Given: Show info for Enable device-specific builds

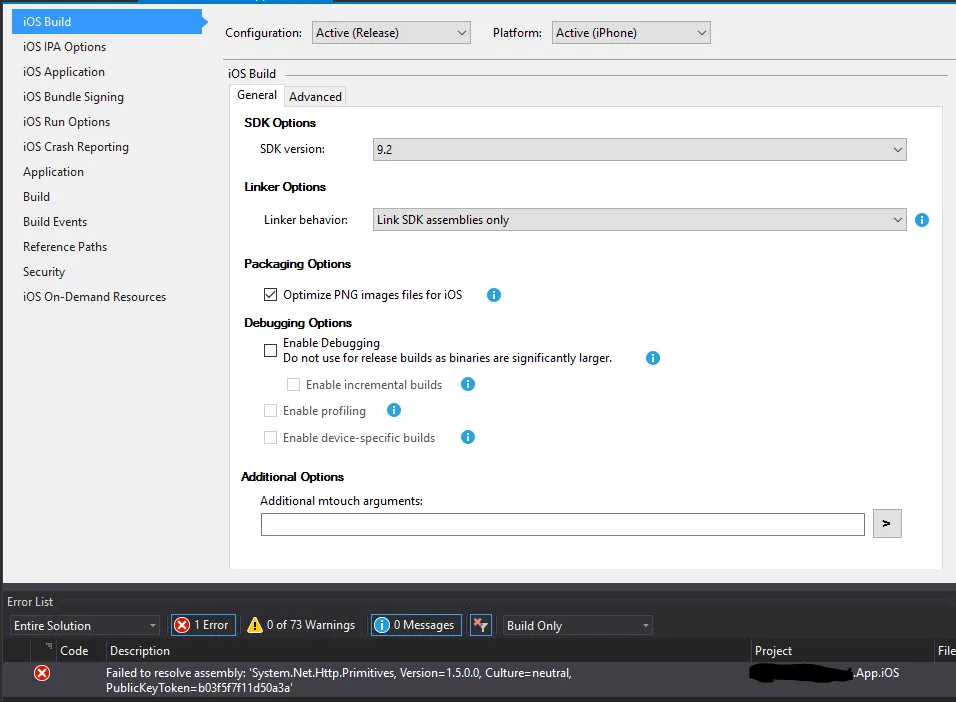Looking at the screenshot, I should click(x=468, y=437).
